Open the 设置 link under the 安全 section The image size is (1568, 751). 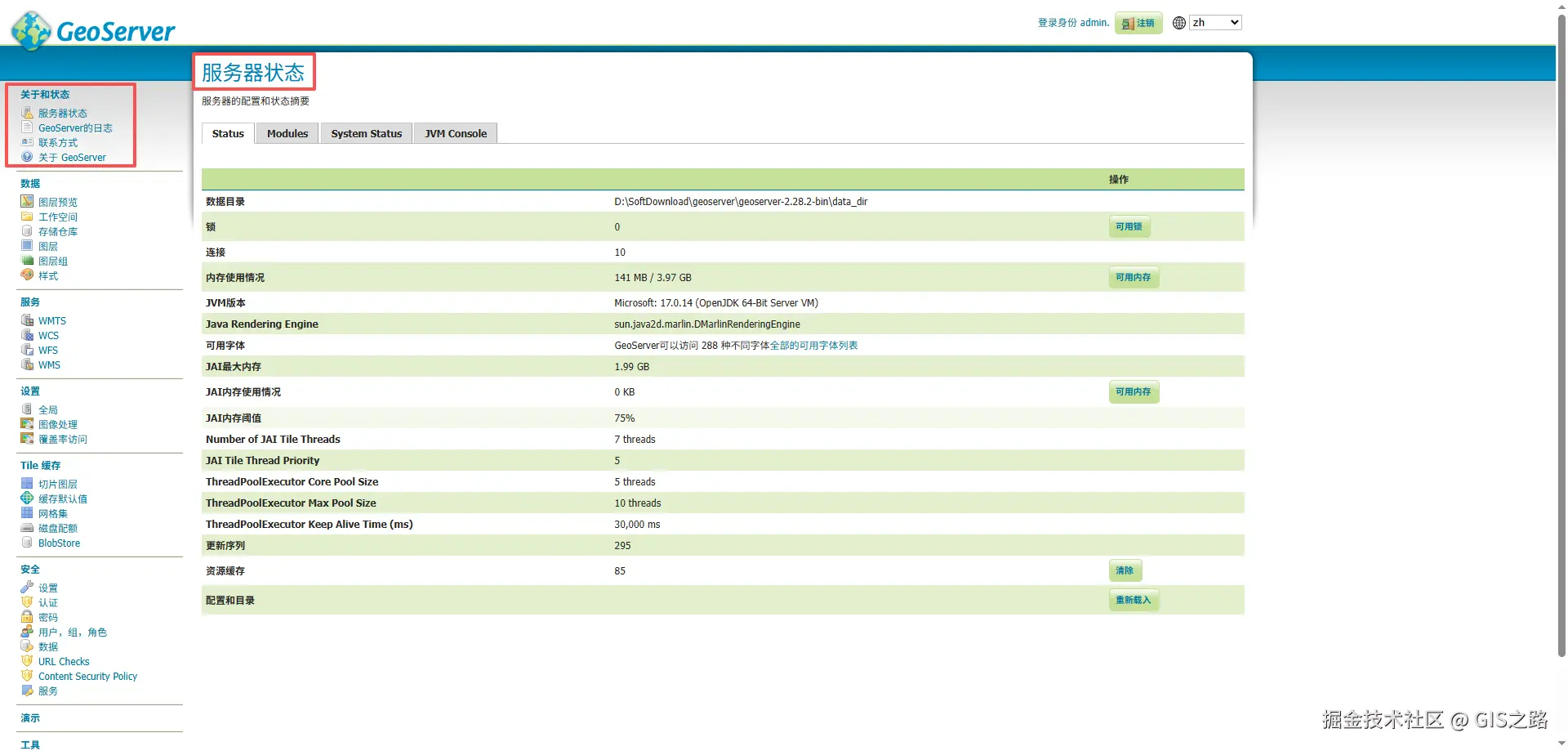(48, 588)
